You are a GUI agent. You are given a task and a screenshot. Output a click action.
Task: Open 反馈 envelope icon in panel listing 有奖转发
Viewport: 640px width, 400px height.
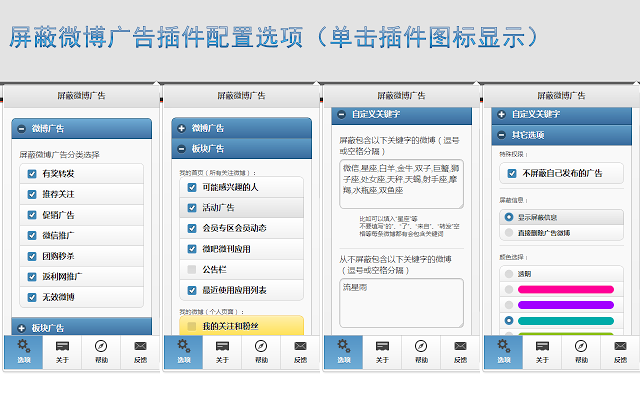pos(140,346)
